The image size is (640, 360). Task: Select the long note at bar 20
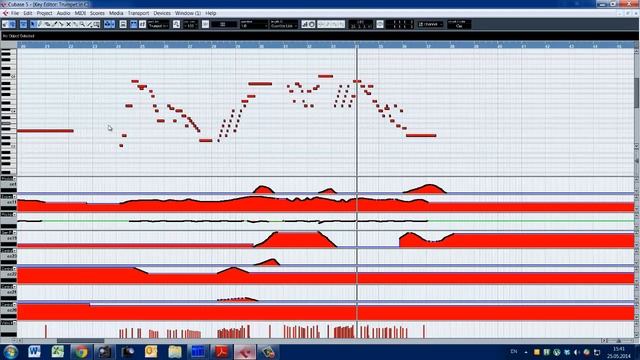[45, 131]
